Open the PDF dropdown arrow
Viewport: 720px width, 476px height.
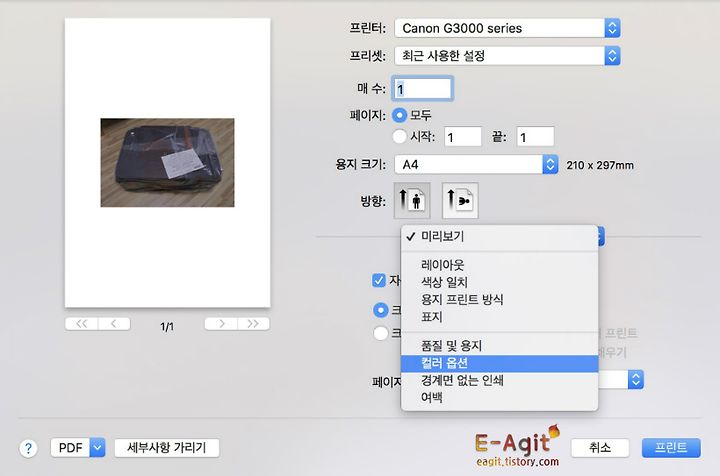pyautogui.click(x=97, y=448)
